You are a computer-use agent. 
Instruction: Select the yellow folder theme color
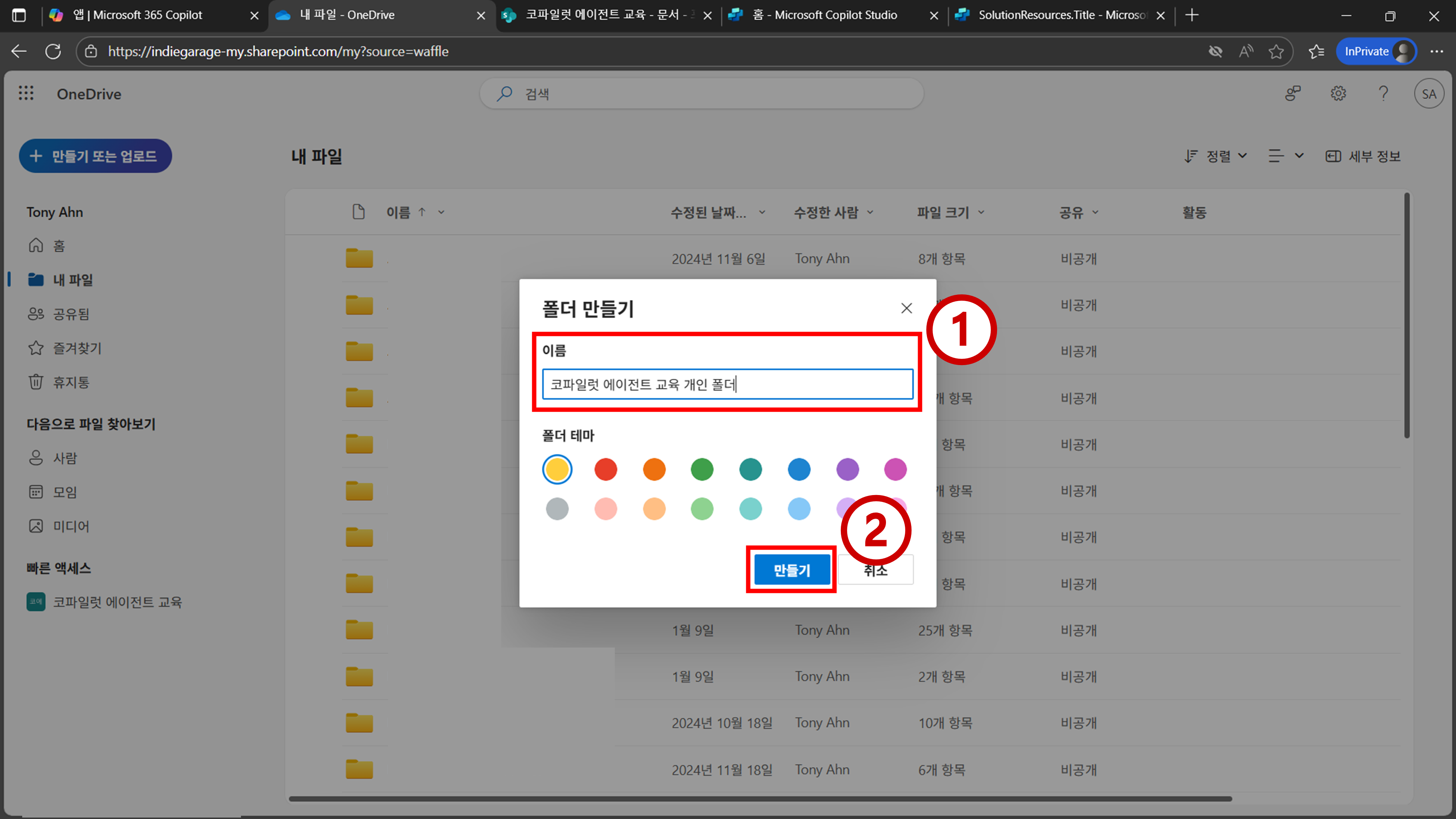click(557, 469)
